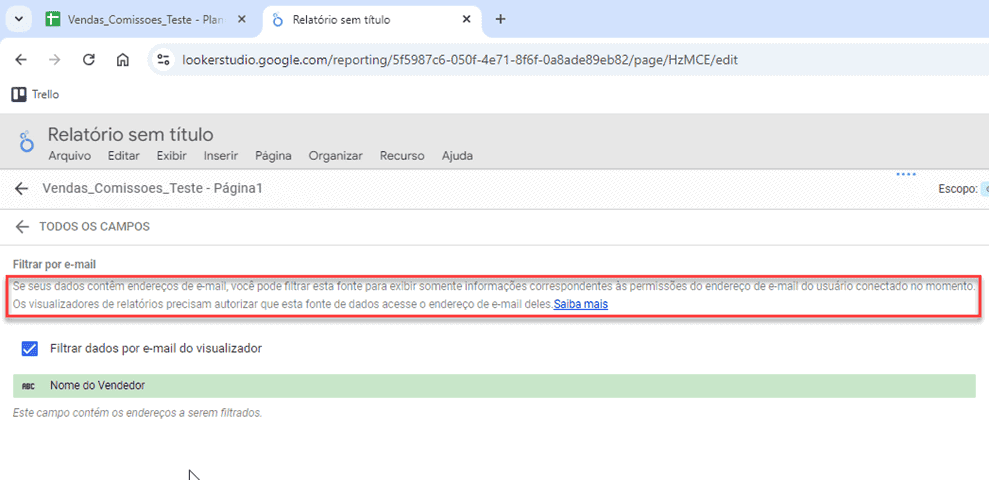989x480 pixels.
Task: Close the Relatório sem título tab
Action: coord(466,19)
